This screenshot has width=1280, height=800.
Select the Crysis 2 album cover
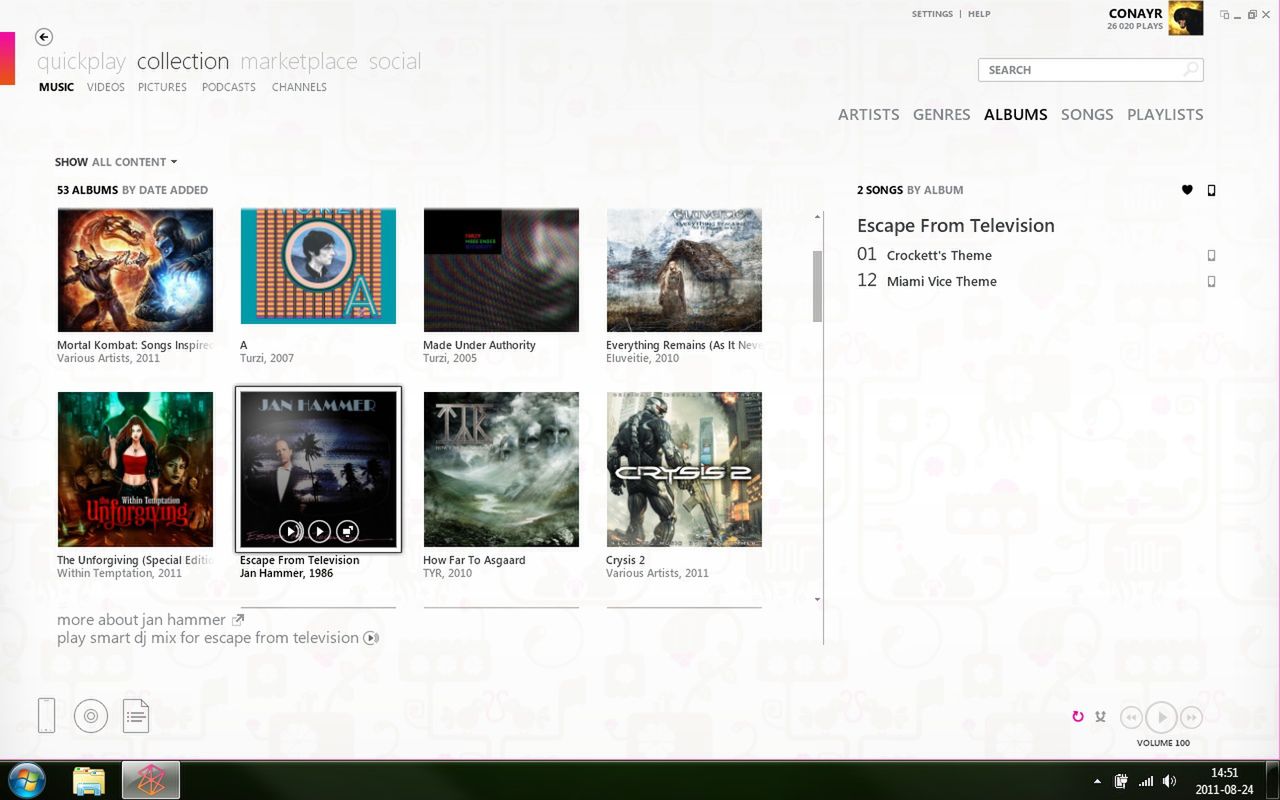click(x=684, y=469)
